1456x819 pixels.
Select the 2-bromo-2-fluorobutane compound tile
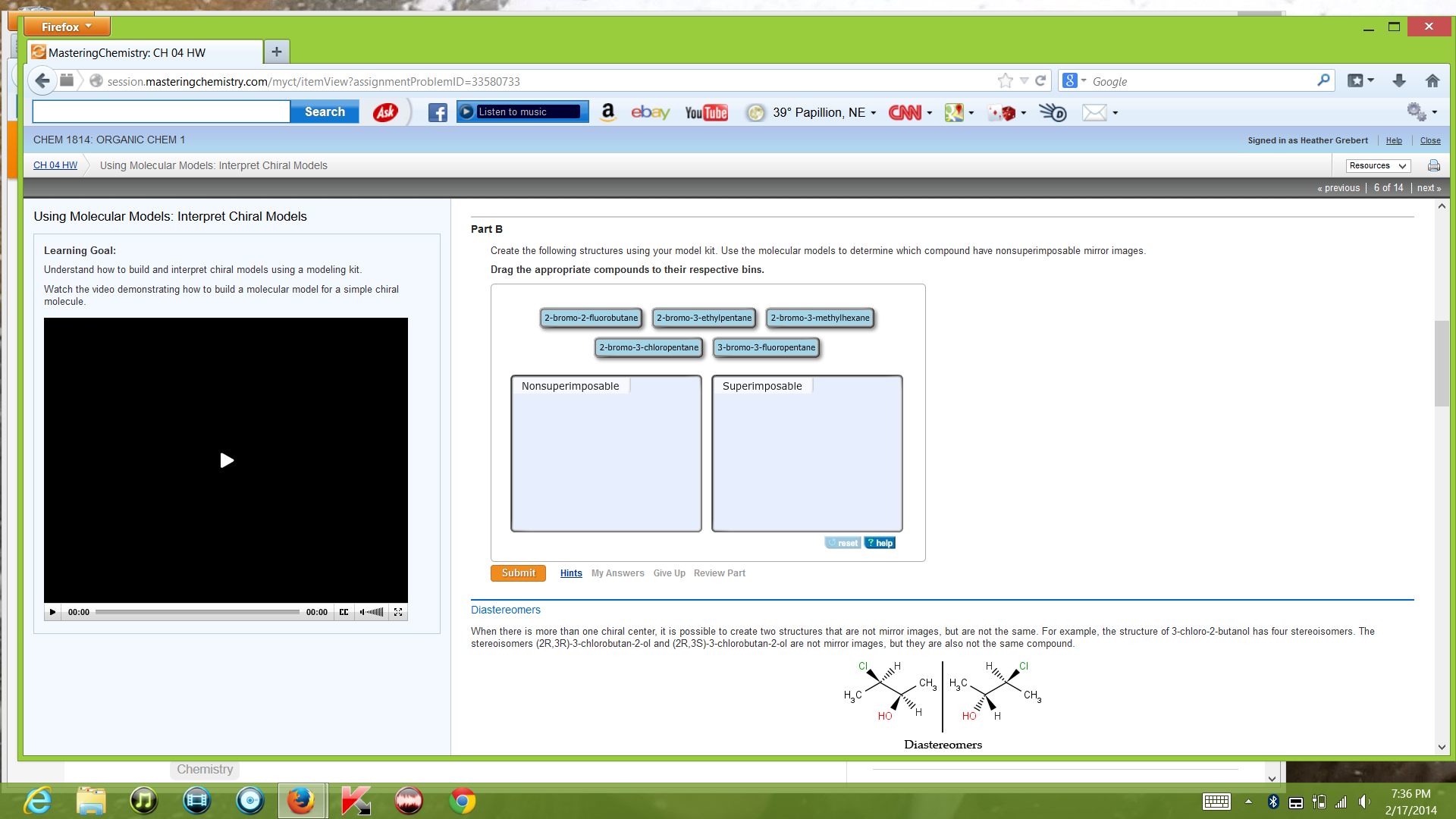coord(591,318)
